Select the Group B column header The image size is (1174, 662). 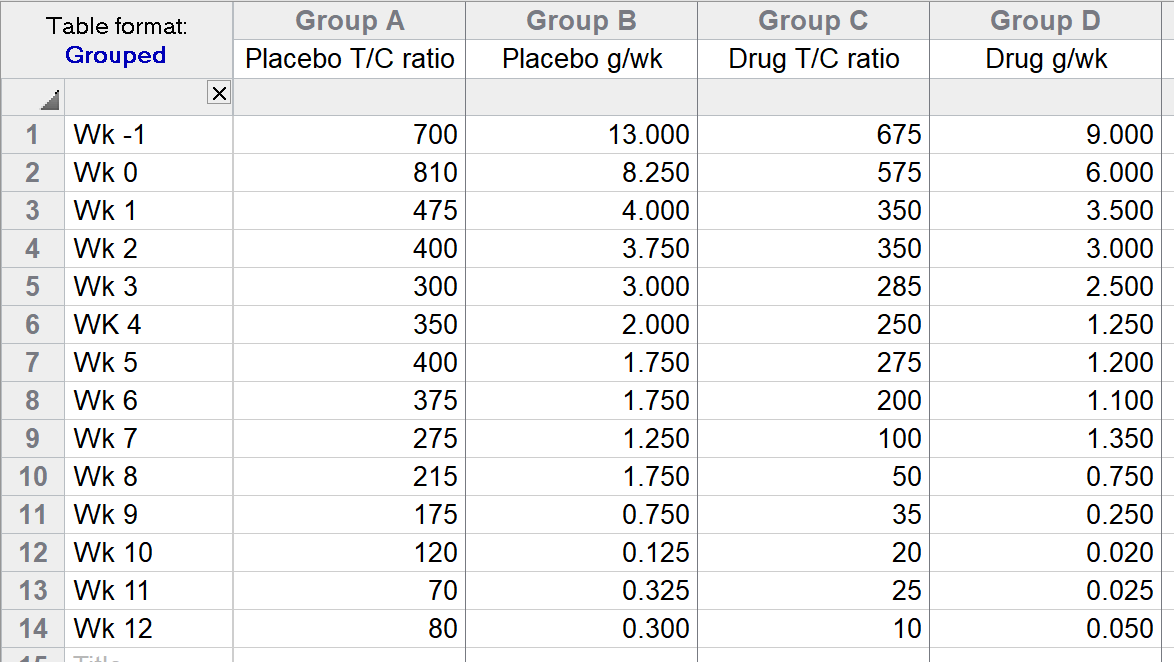tap(580, 21)
